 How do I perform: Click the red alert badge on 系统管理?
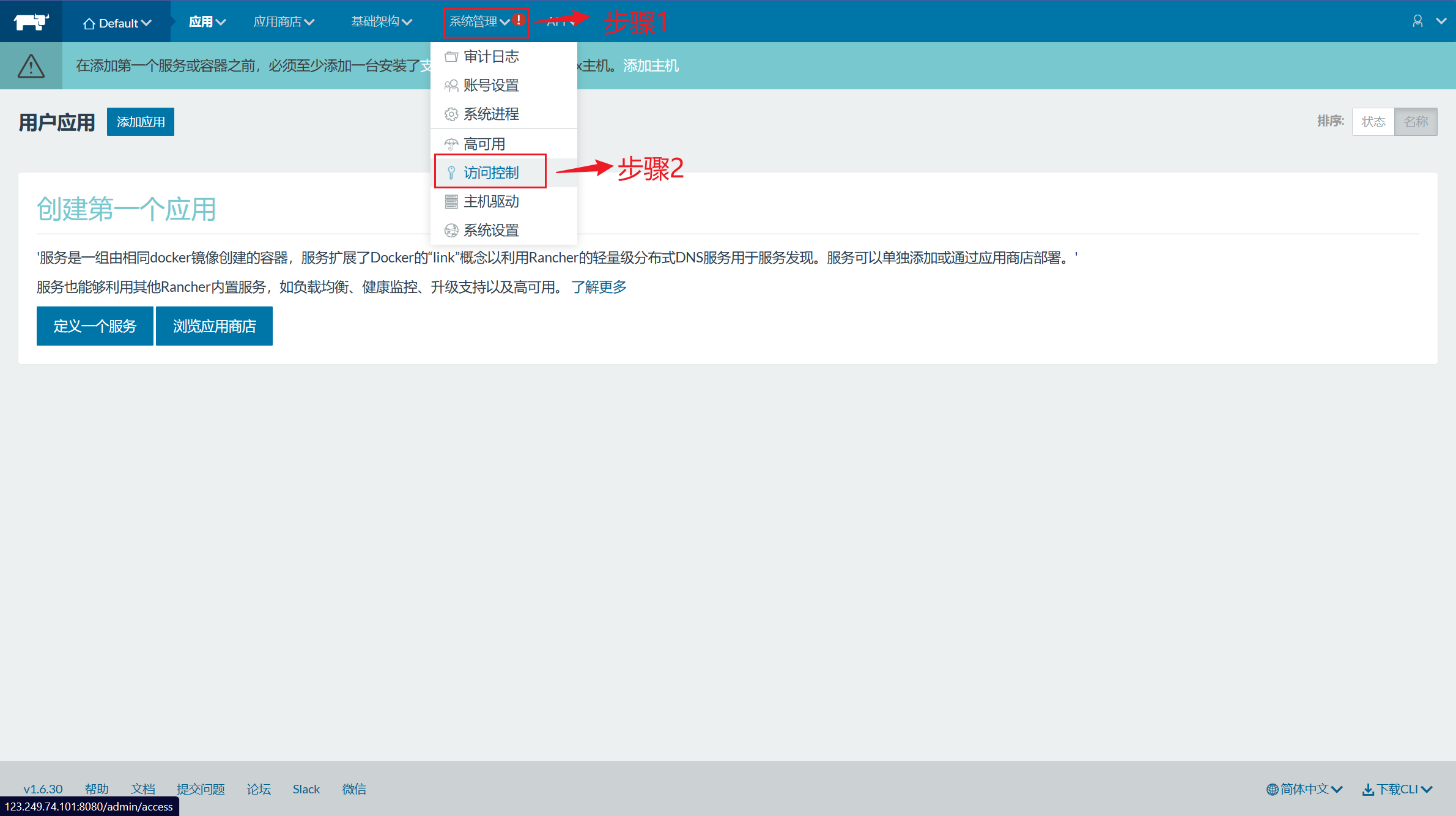click(519, 20)
